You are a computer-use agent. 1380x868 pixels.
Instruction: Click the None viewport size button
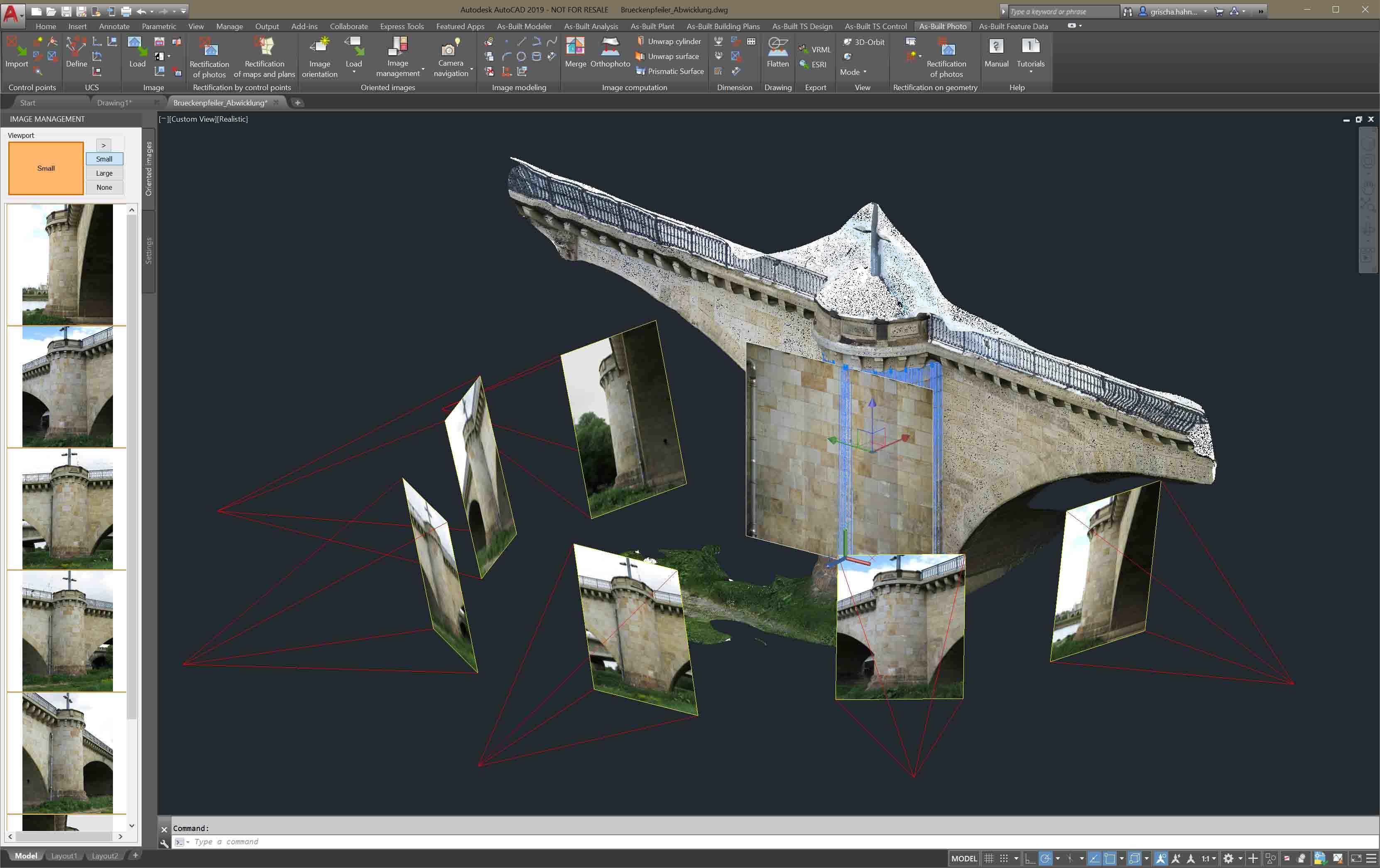[104, 187]
